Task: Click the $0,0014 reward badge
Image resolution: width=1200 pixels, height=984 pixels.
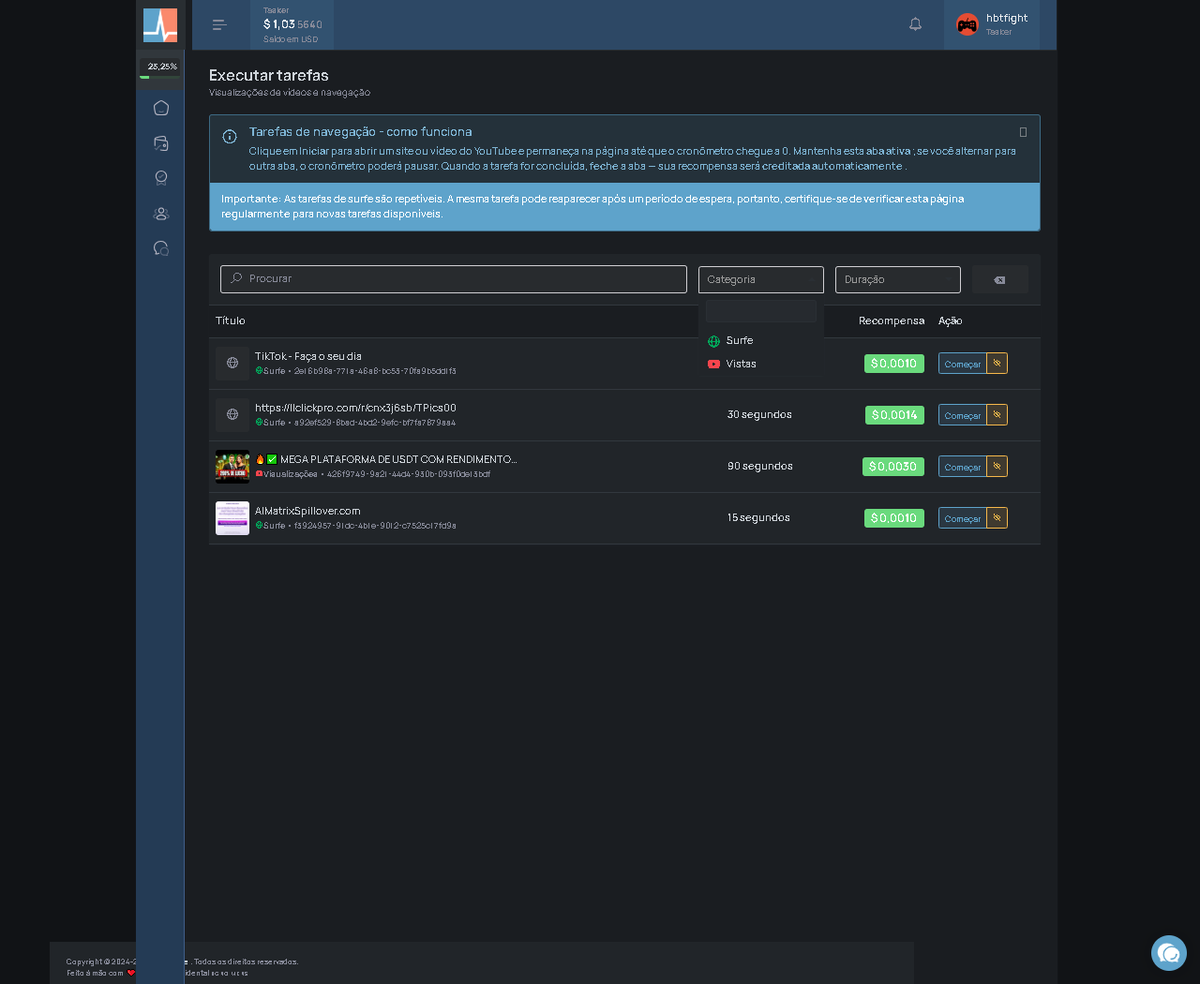Action: pyautogui.click(x=894, y=415)
